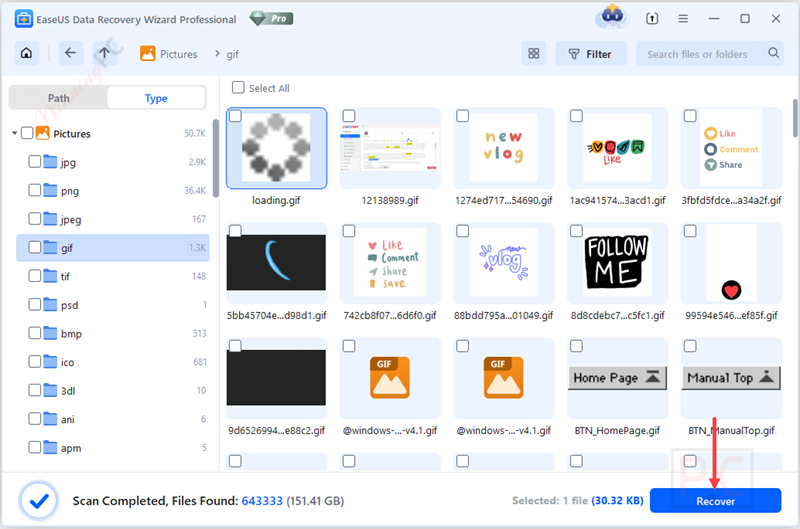Go to the Home screen icon

click(27, 53)
